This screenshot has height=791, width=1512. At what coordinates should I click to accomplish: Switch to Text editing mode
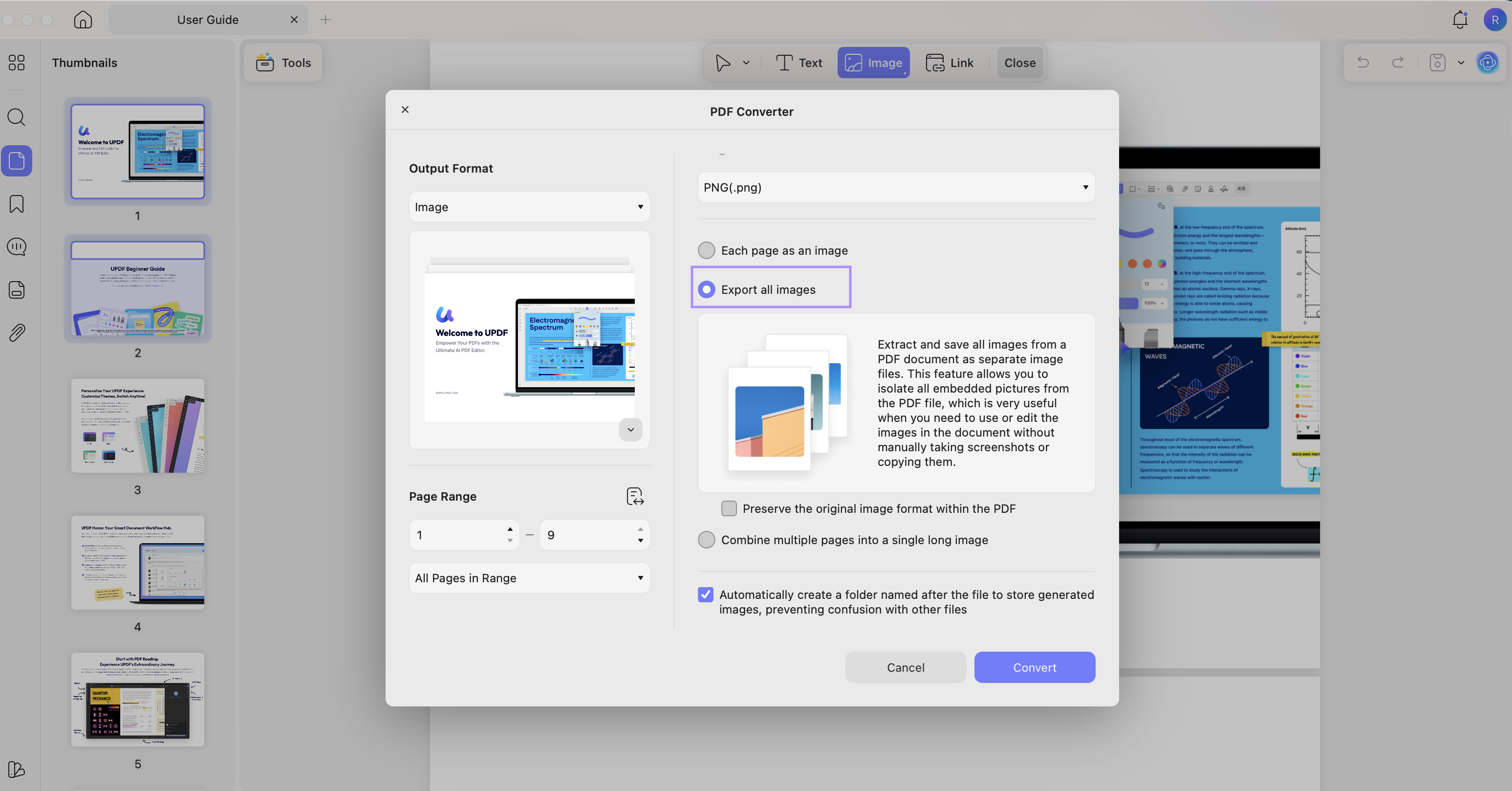[798, 62]
